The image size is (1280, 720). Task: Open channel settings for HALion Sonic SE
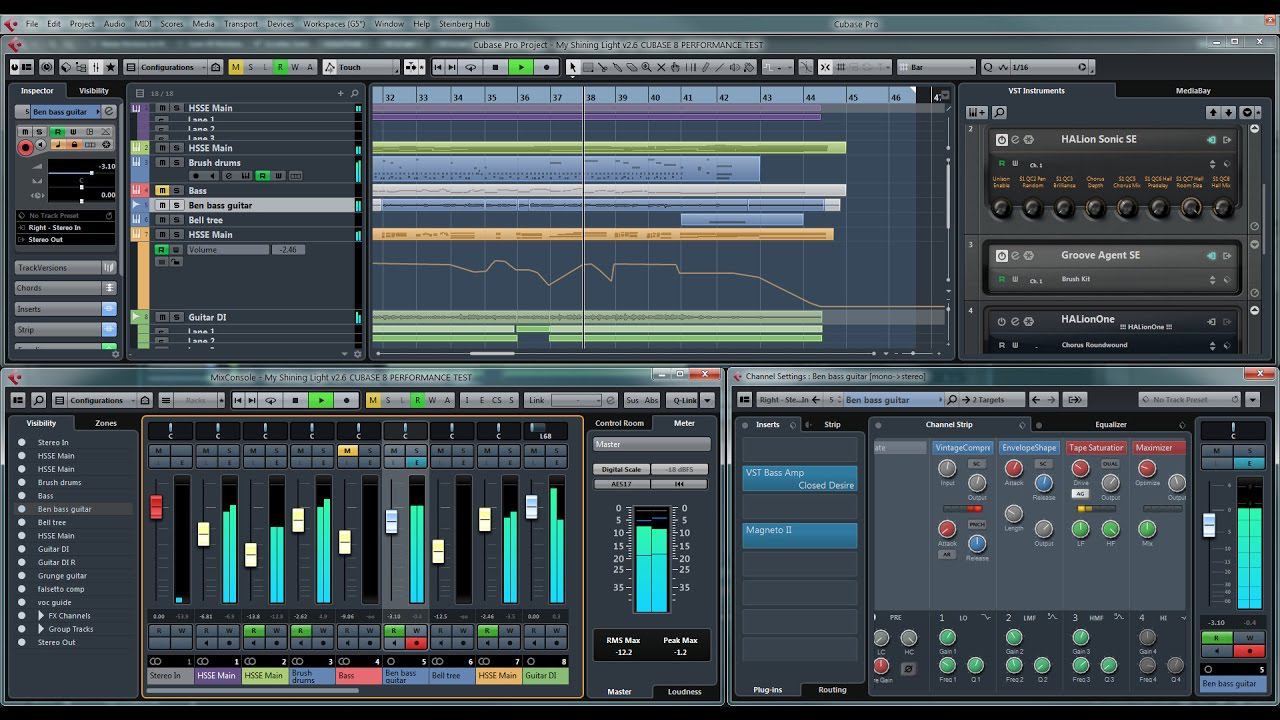pyautogui.click(x=1015, y=139)
